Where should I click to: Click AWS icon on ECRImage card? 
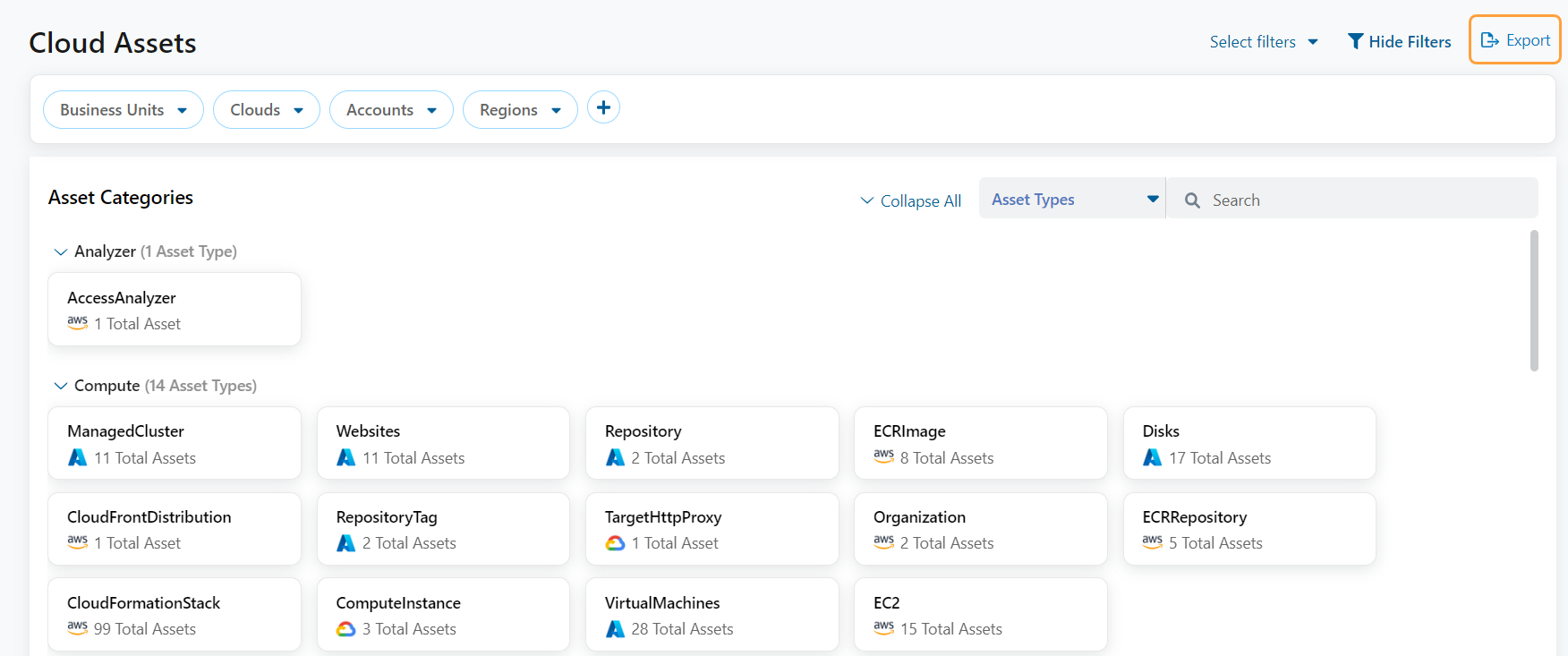click(x=884, y=456)
